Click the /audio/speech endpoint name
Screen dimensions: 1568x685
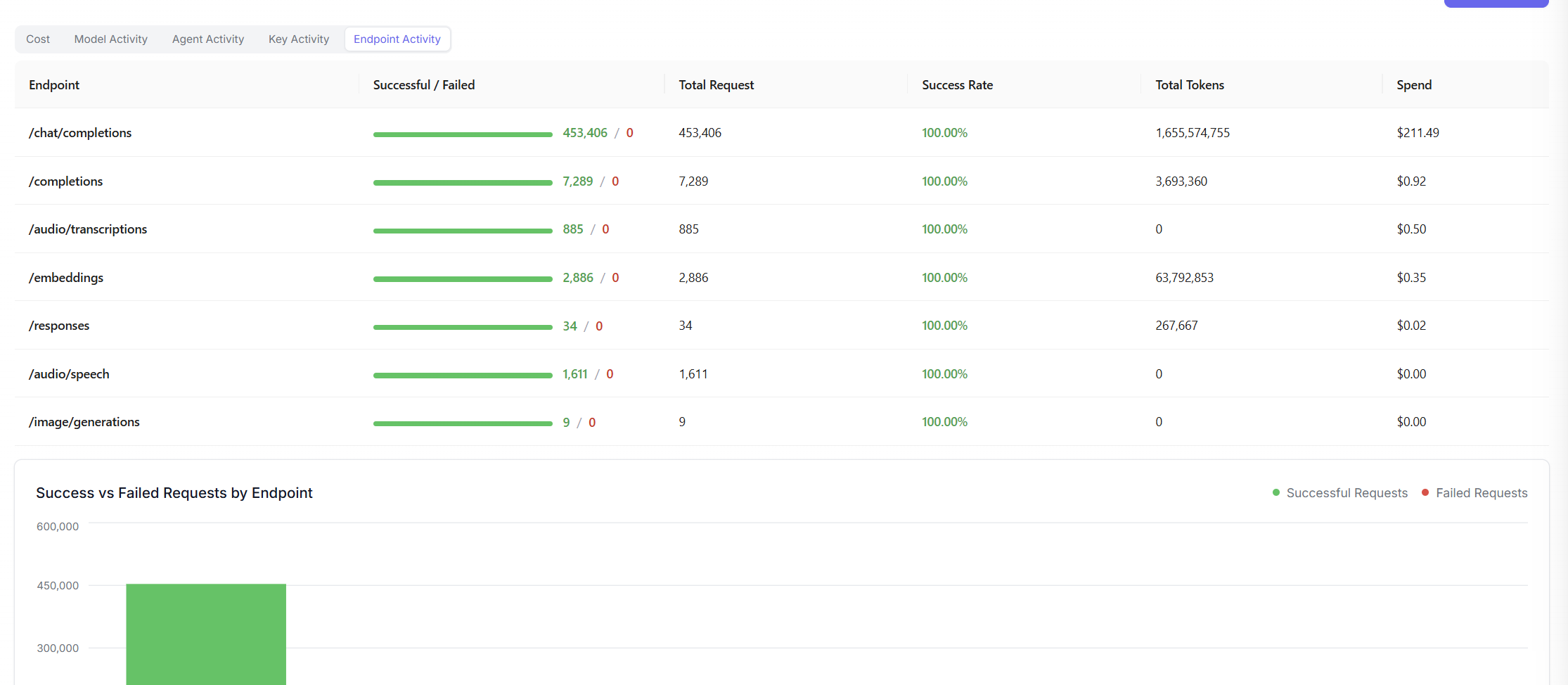[69, 374]
